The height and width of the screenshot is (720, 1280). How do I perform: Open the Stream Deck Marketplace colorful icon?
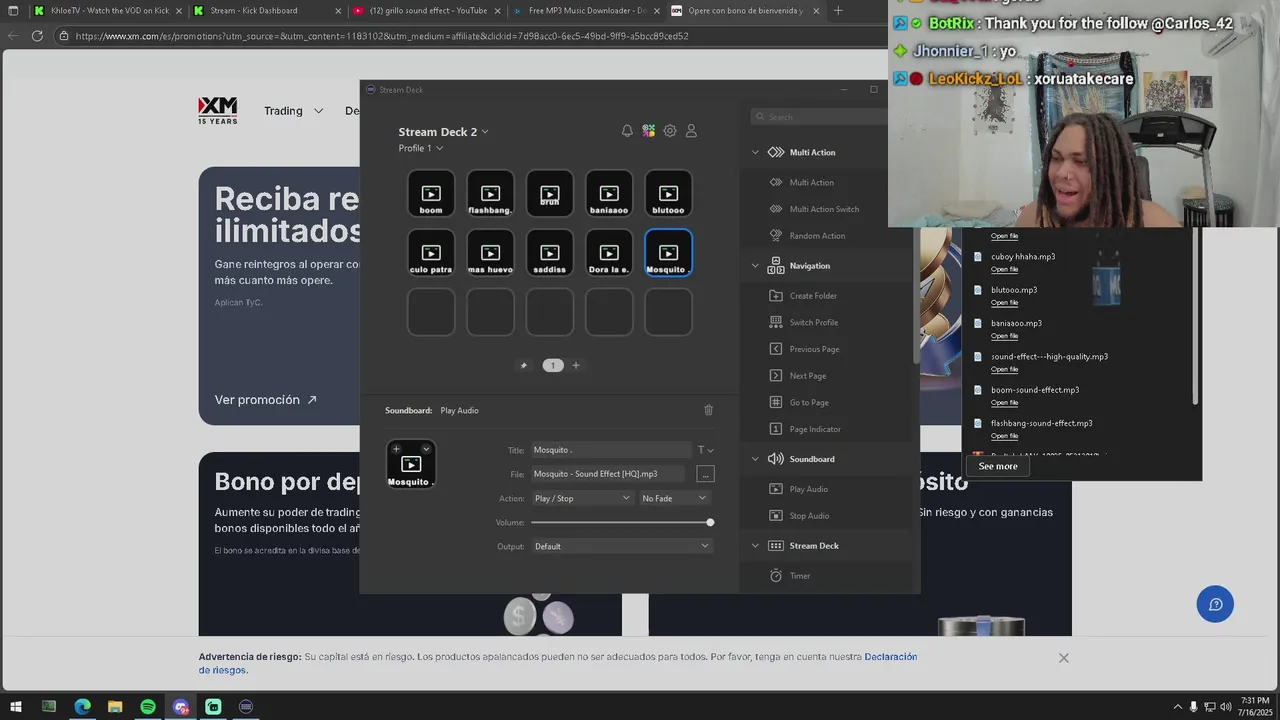[x=649, y=131]
